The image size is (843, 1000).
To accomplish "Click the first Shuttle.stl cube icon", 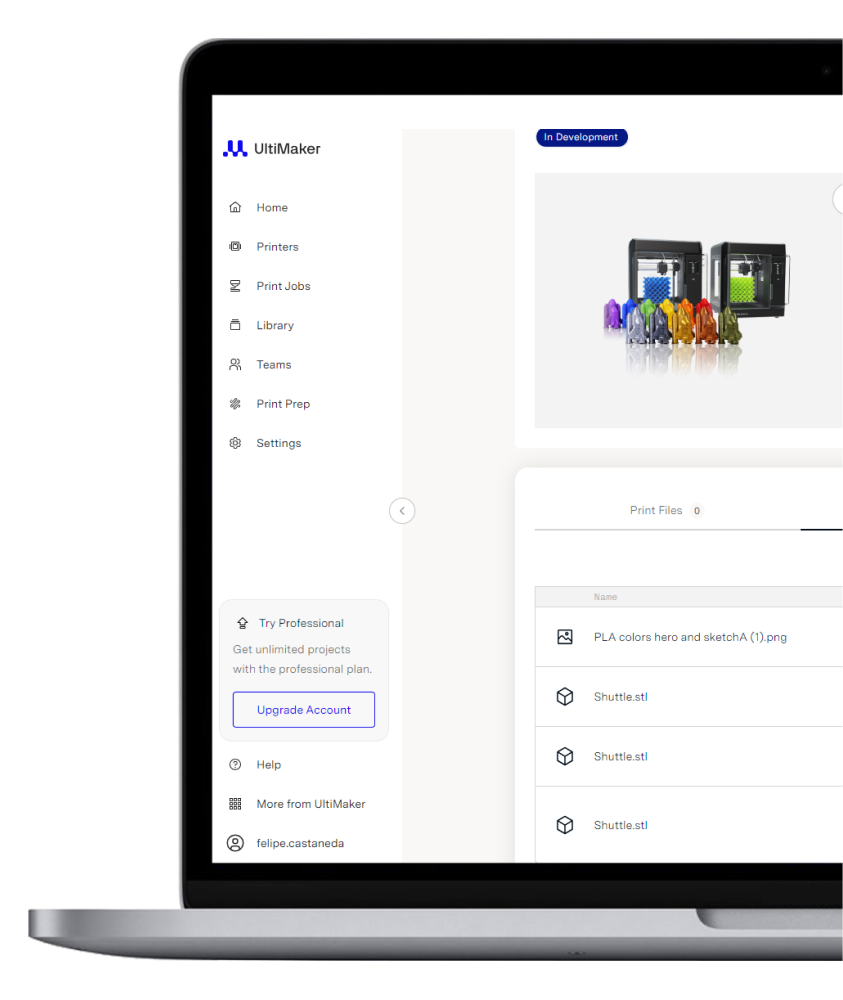I will (565, 697).
